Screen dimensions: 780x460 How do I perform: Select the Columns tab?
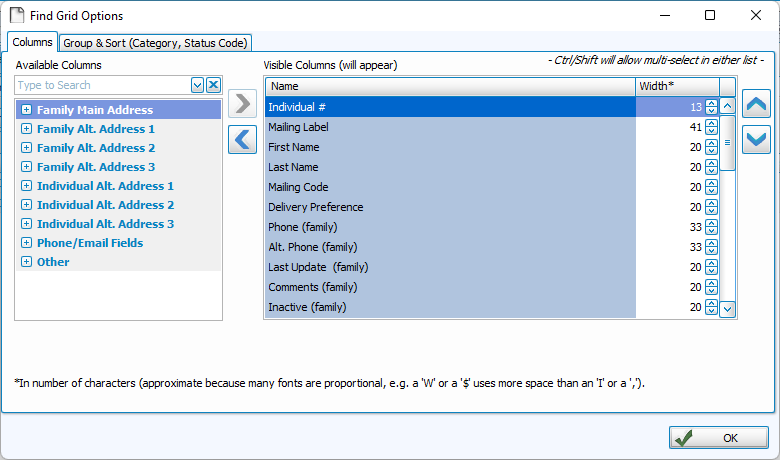point(32,42)
